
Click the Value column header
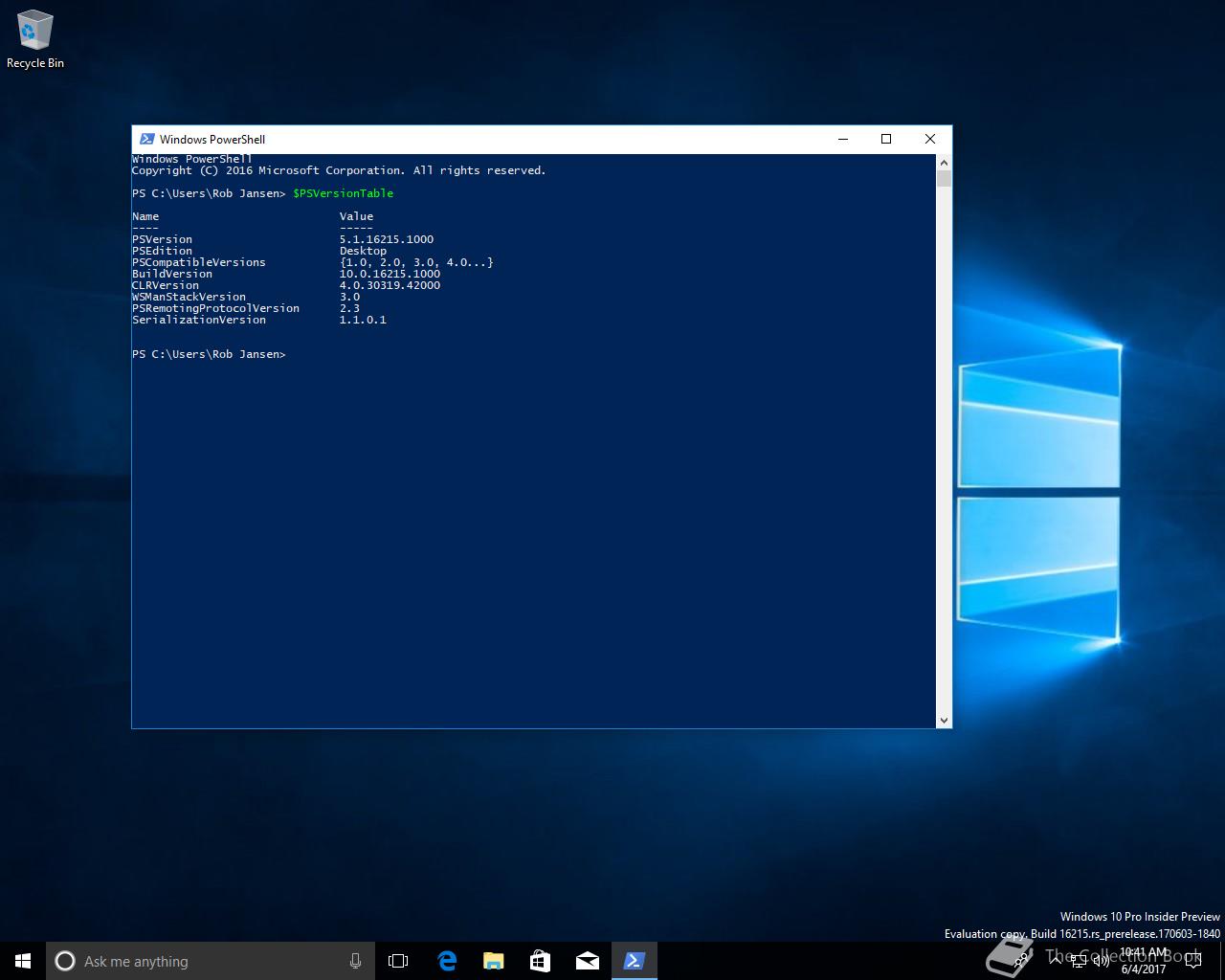click(356, 216)
